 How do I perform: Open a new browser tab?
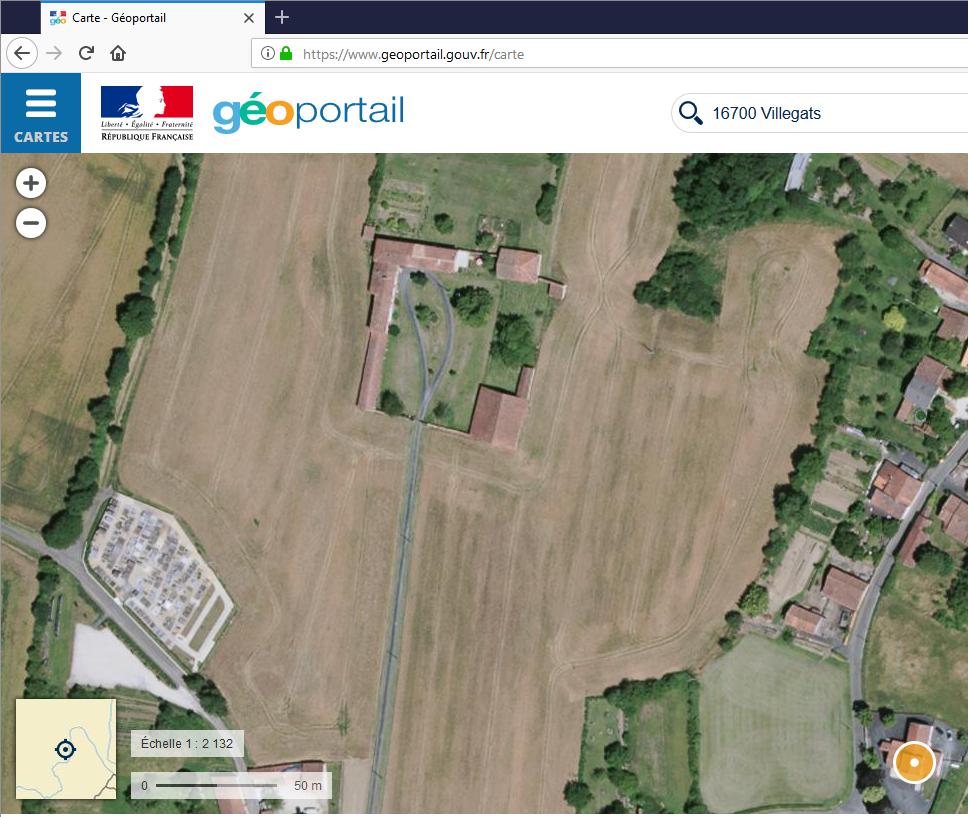pos(282,17)
